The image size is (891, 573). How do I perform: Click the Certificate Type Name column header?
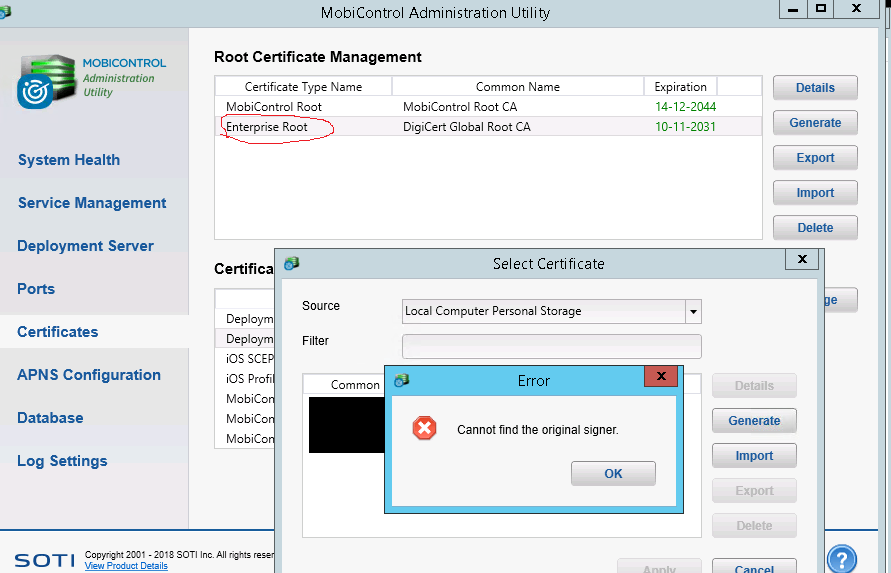coord(303,86)
